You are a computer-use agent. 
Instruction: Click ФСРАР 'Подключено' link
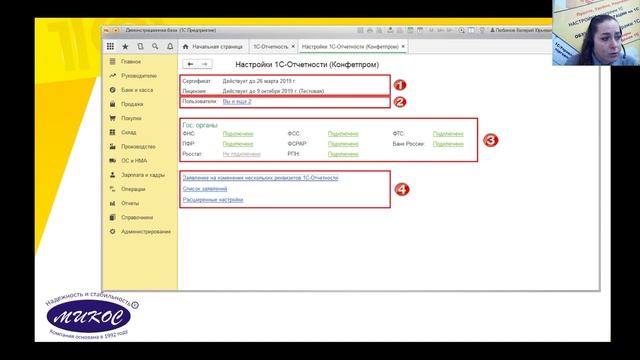click(x=343, y=144)
